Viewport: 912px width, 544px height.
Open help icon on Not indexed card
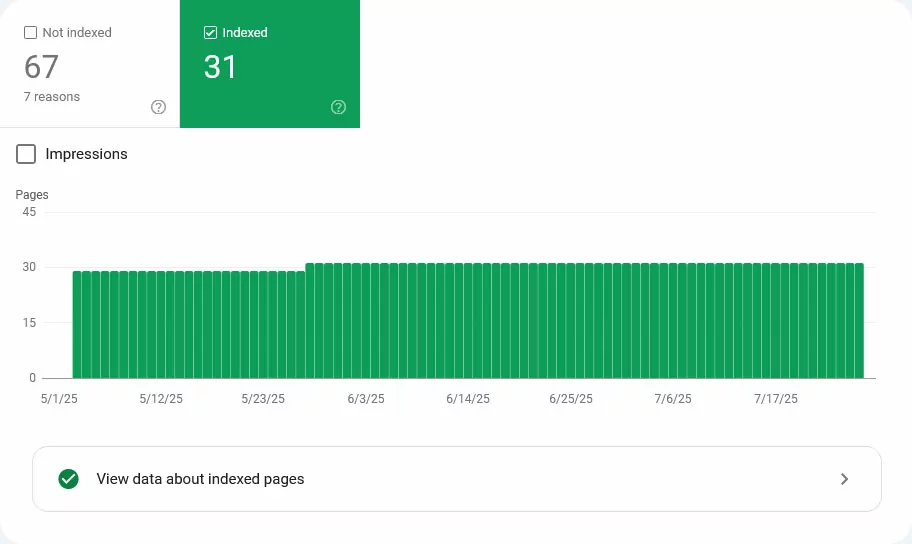click(158, 107)
